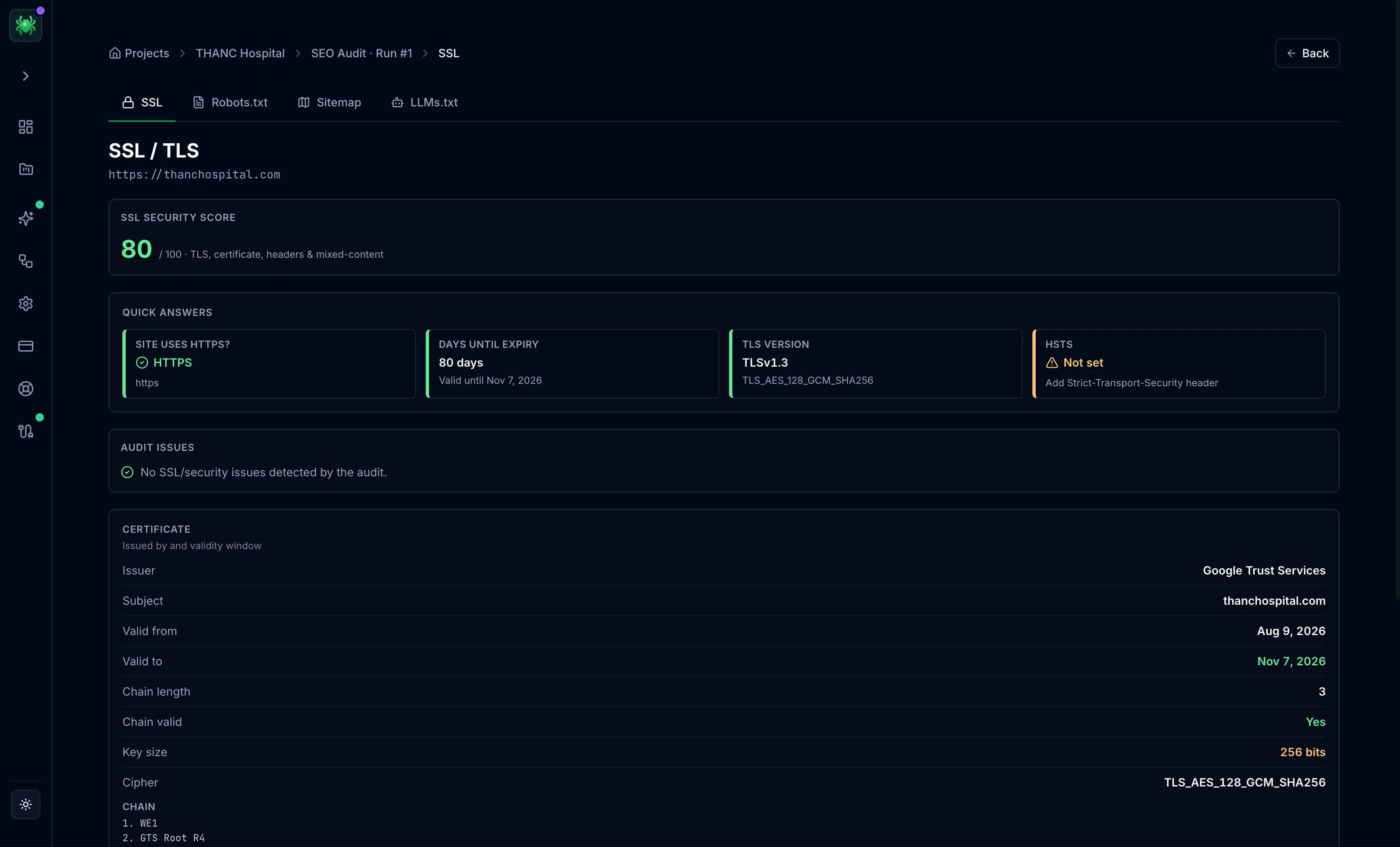Open the pull-request compare icon in sidebar

pos(25,431)
